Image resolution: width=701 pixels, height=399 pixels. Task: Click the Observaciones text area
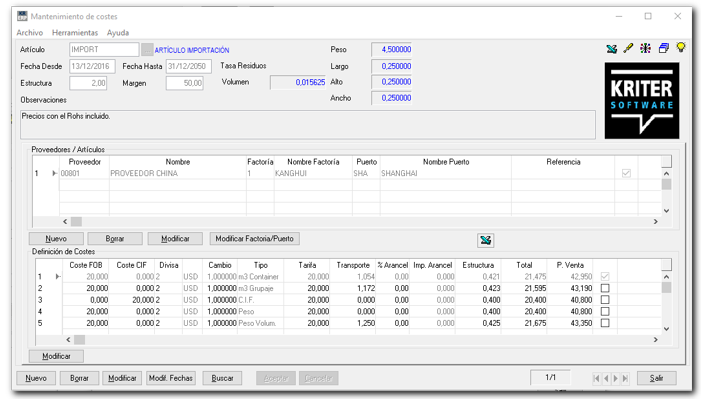308,125
